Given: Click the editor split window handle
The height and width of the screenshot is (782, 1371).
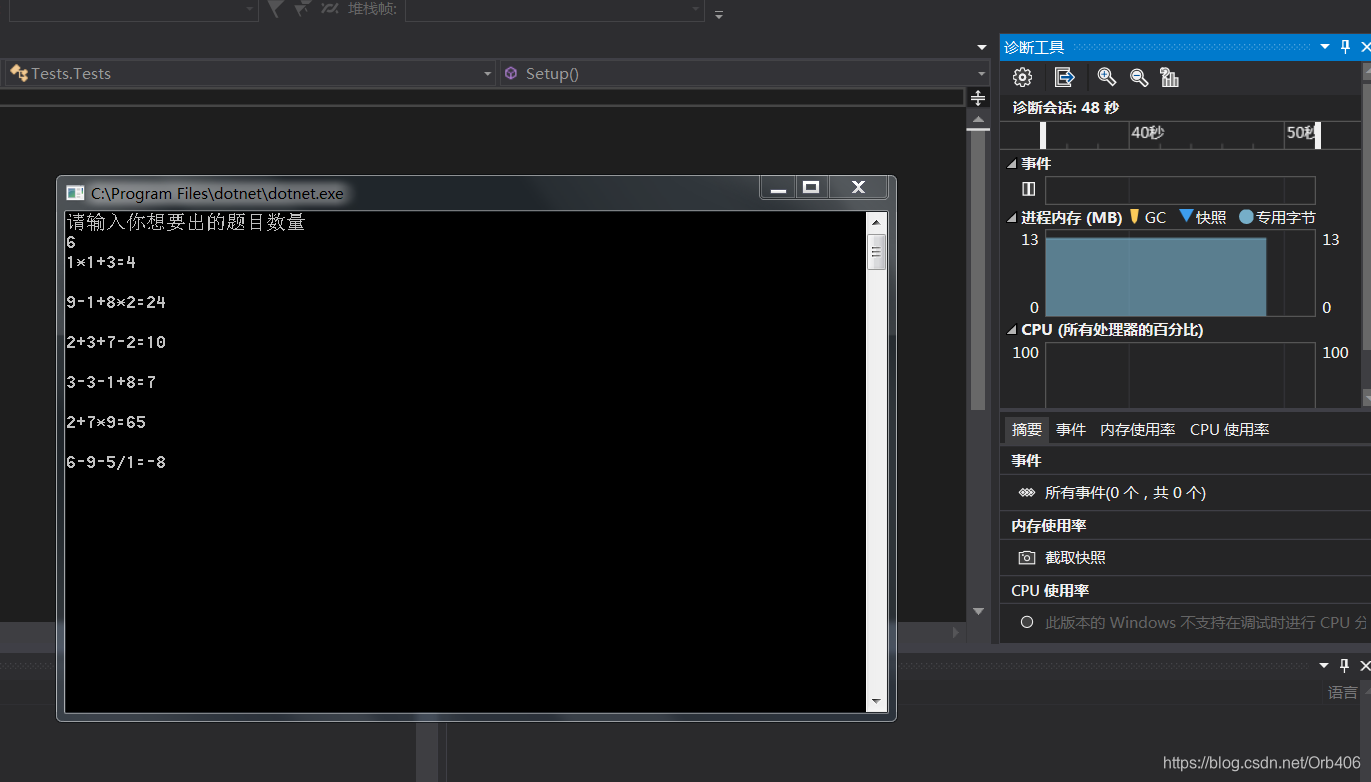Looking at the screenshot, I should pyautogui.click(x=978, y=97).
